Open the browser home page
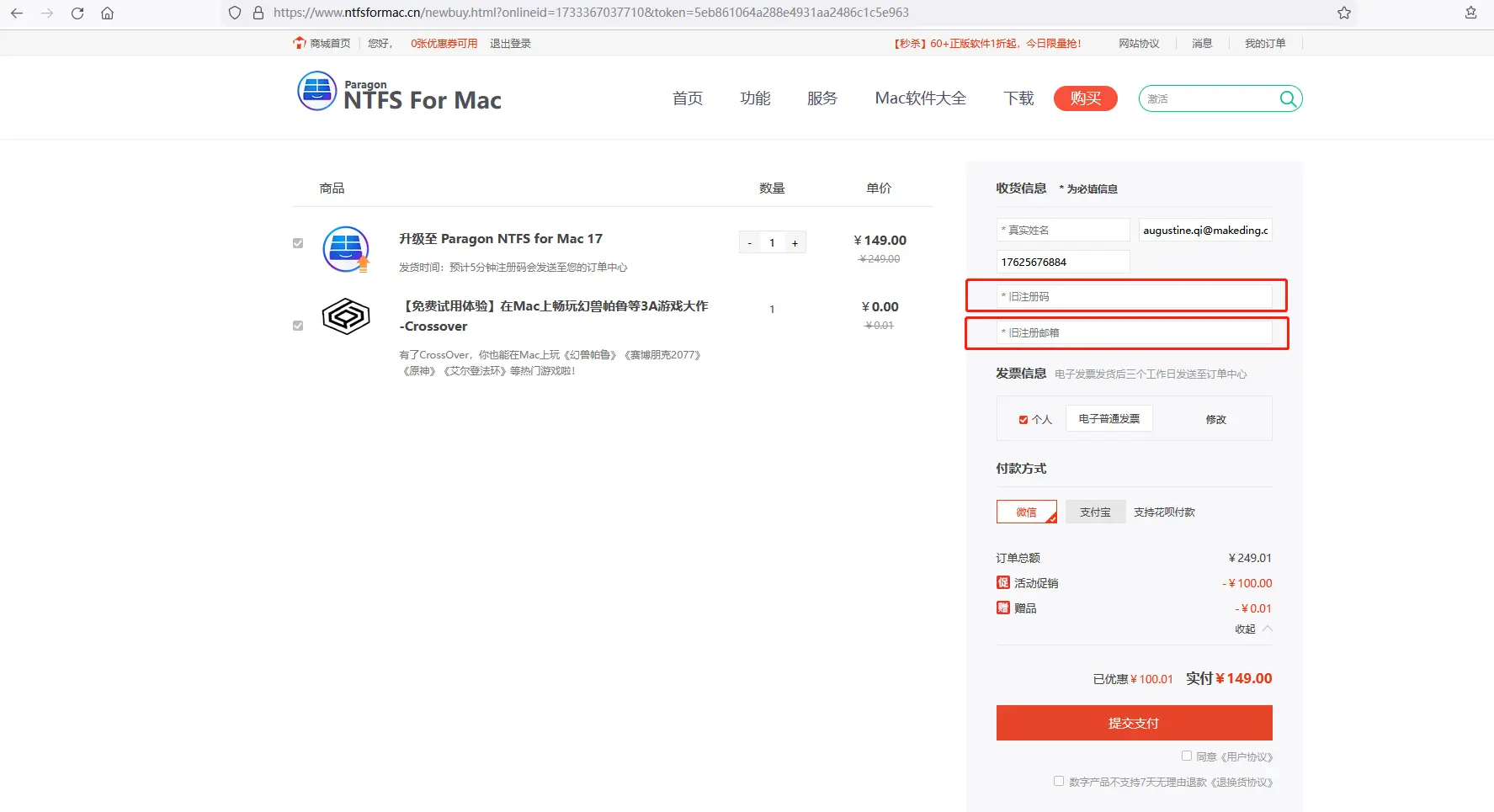 point(107,13)
